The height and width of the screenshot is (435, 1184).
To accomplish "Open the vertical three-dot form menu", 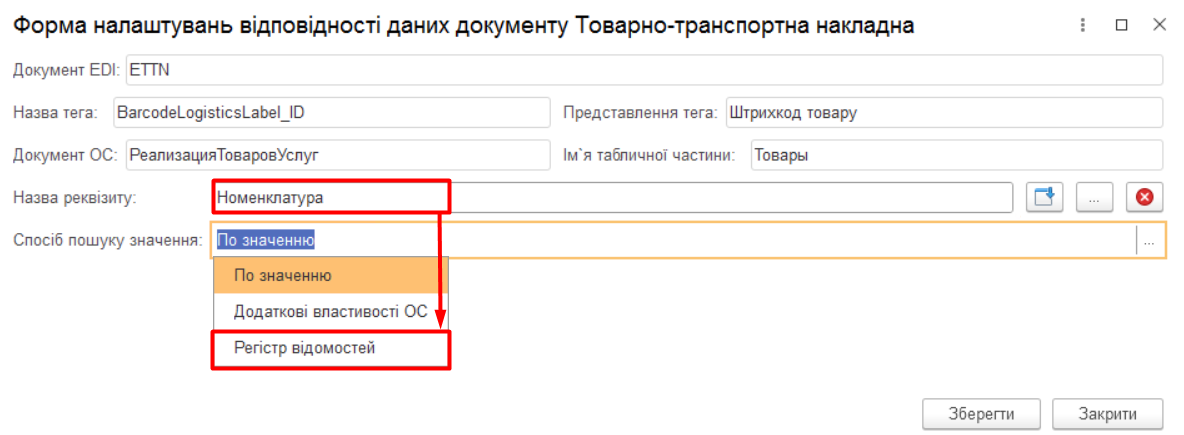I will pyautogui.click(x=1080, y=26).
